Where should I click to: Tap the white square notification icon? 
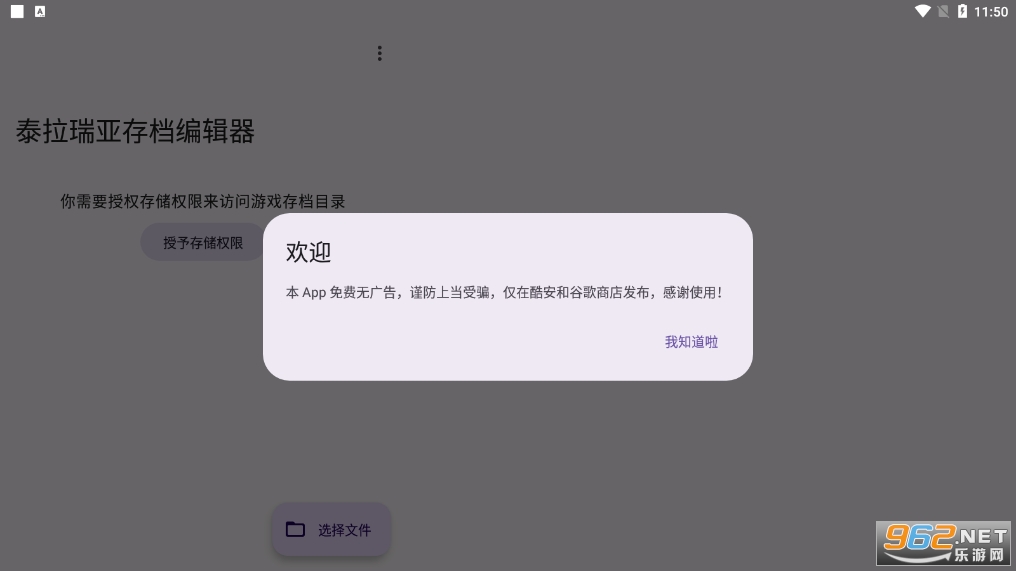[x=17, y=12]
